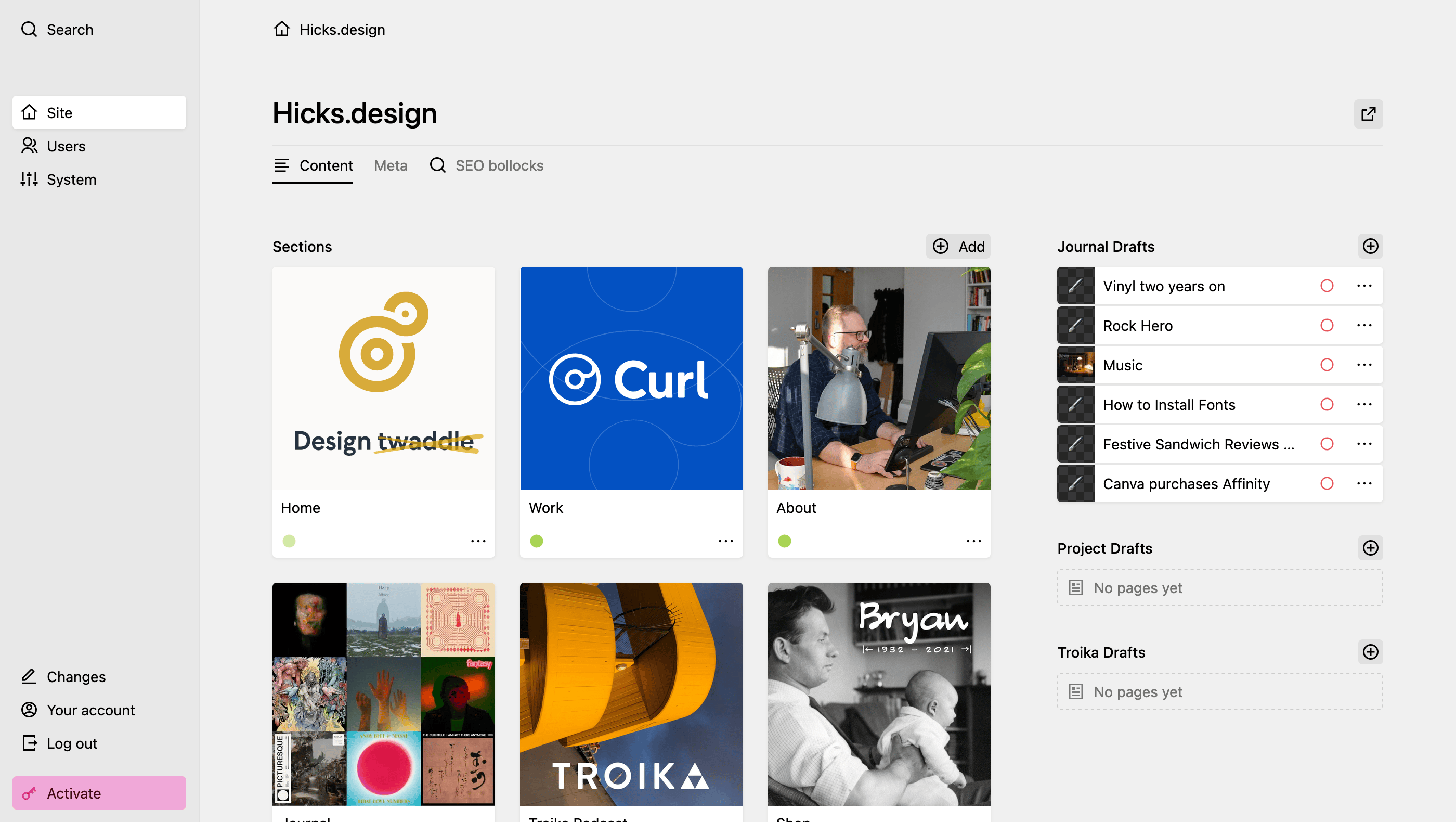This screenshot has width=1456, height=822.
Task: Open options for Canva purchases Affinity
Action: coord(1364,483)
